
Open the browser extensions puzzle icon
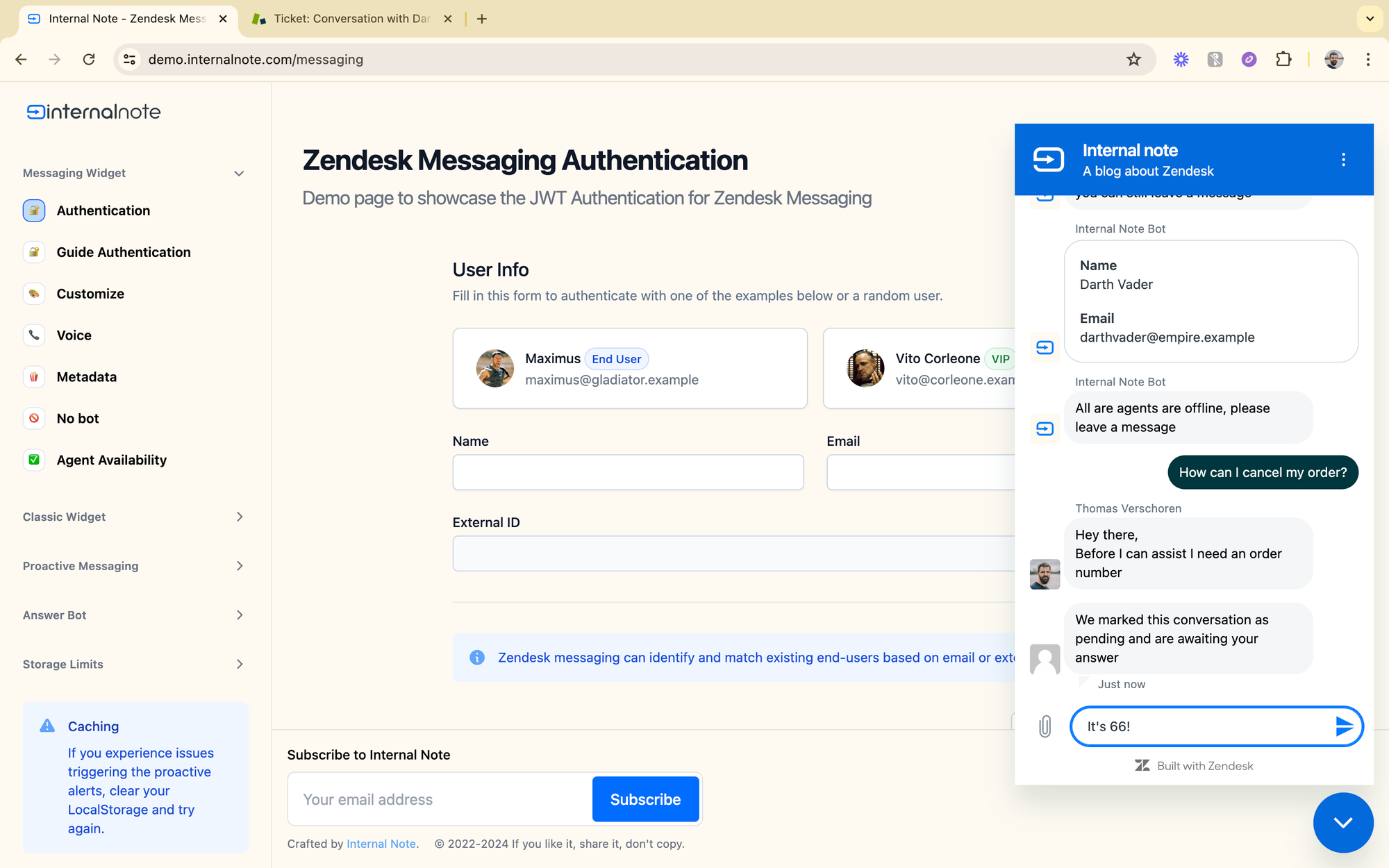[x=1283, y=60]
